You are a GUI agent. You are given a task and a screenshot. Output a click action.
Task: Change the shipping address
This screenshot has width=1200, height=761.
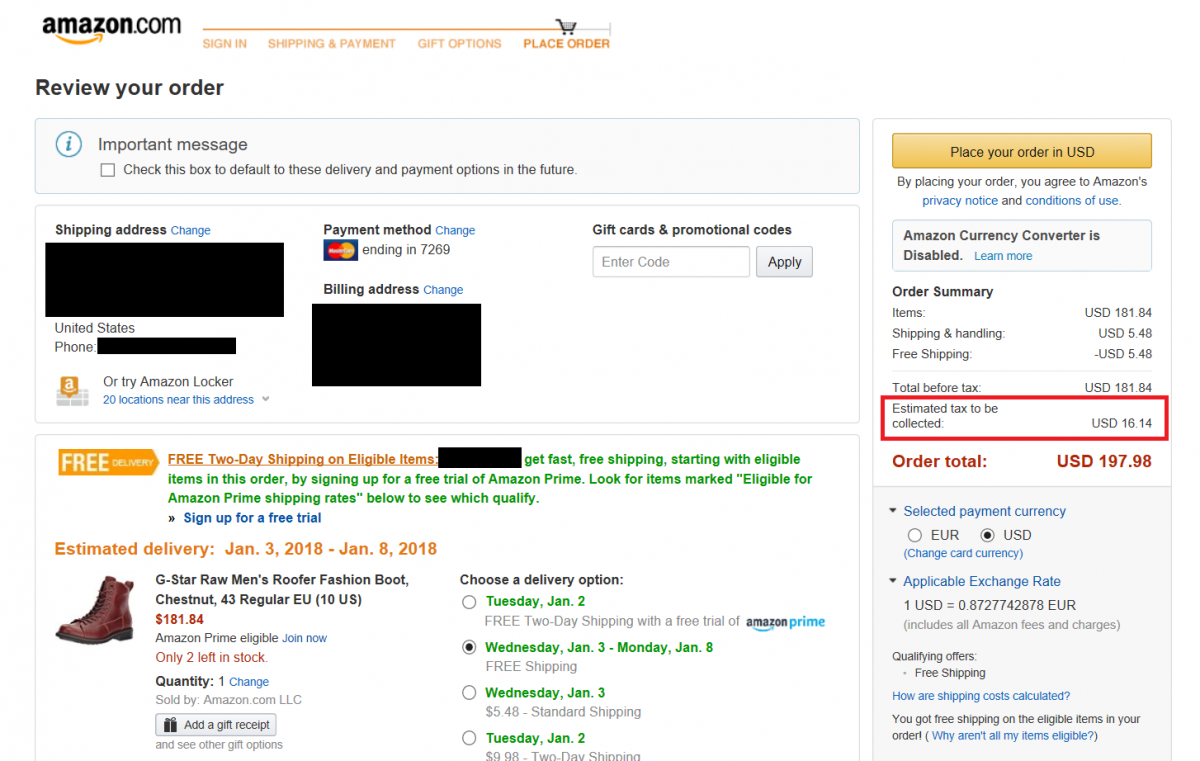coord(190,231)
